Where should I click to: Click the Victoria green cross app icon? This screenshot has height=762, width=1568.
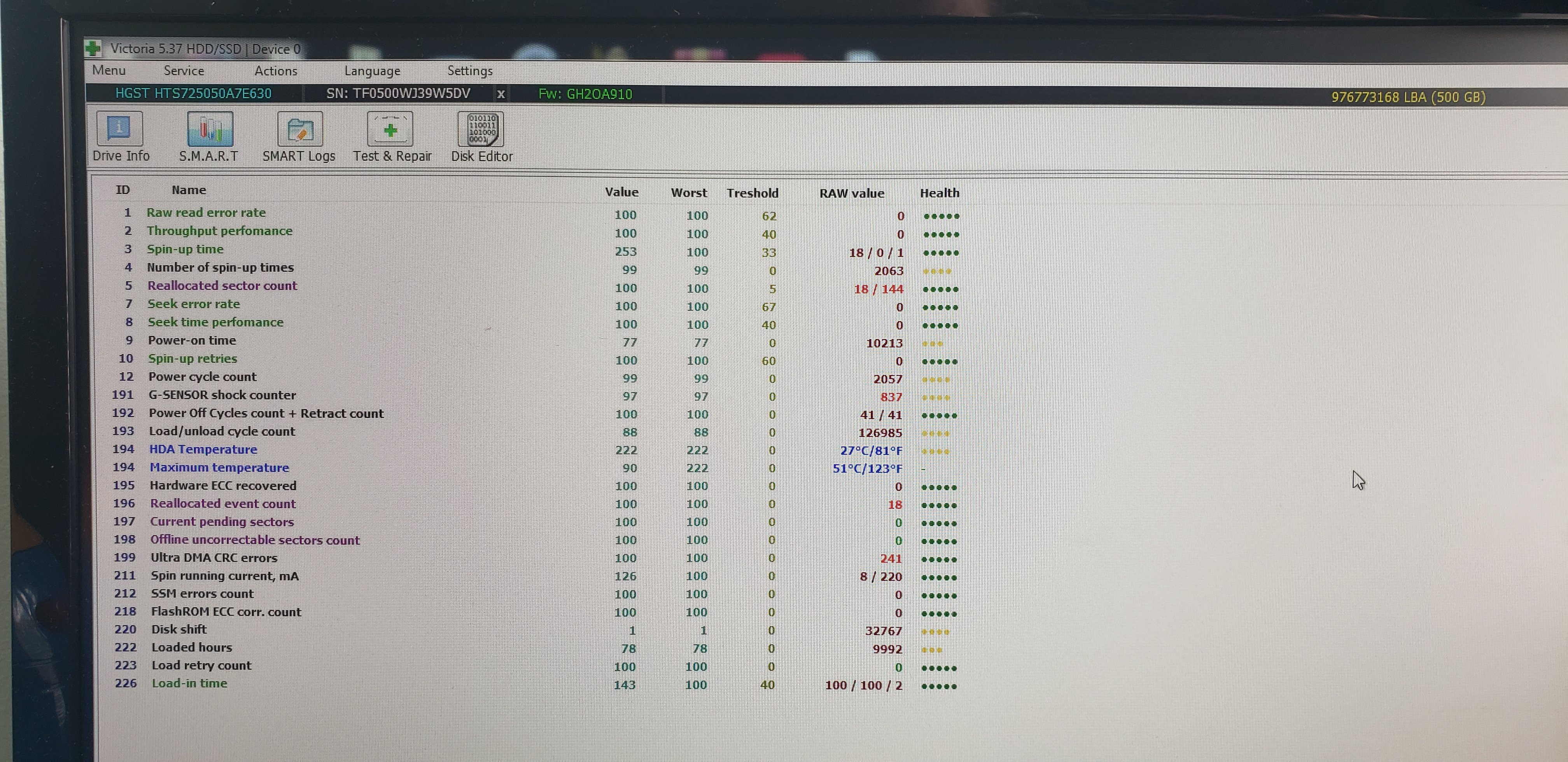(93, 48)
